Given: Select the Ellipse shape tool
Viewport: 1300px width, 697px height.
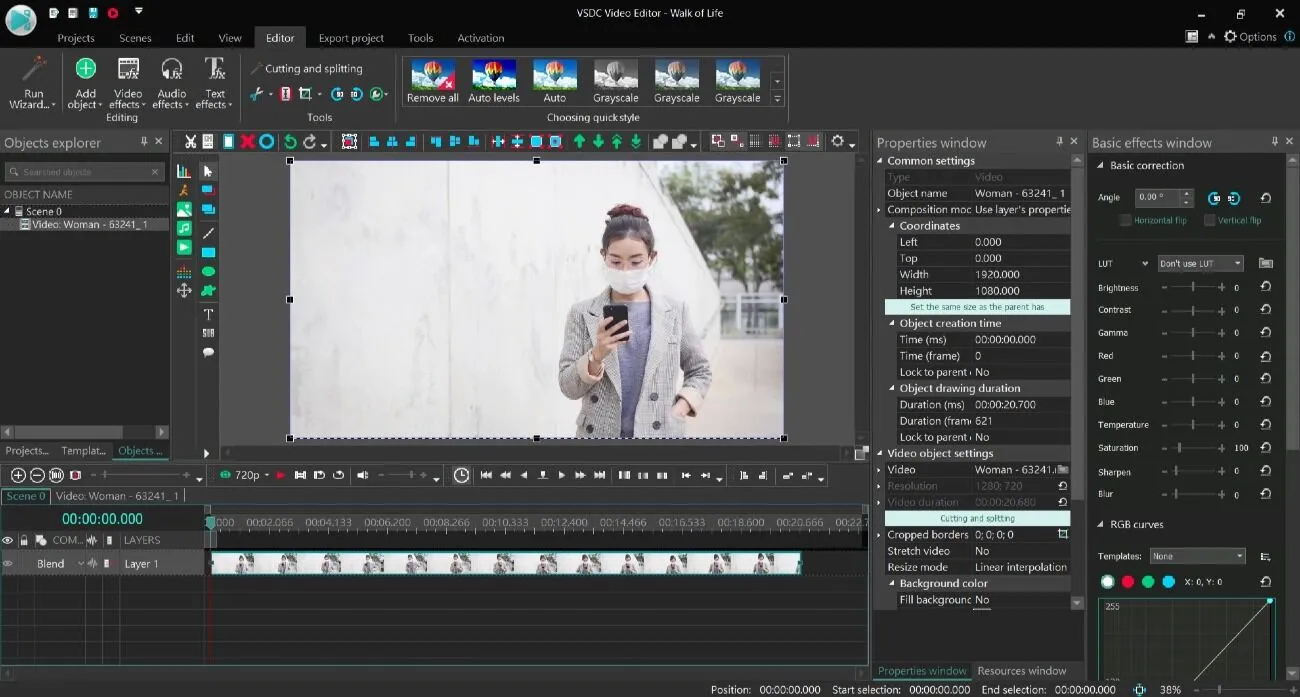Looking at the screenshot, I should point(208,270).
